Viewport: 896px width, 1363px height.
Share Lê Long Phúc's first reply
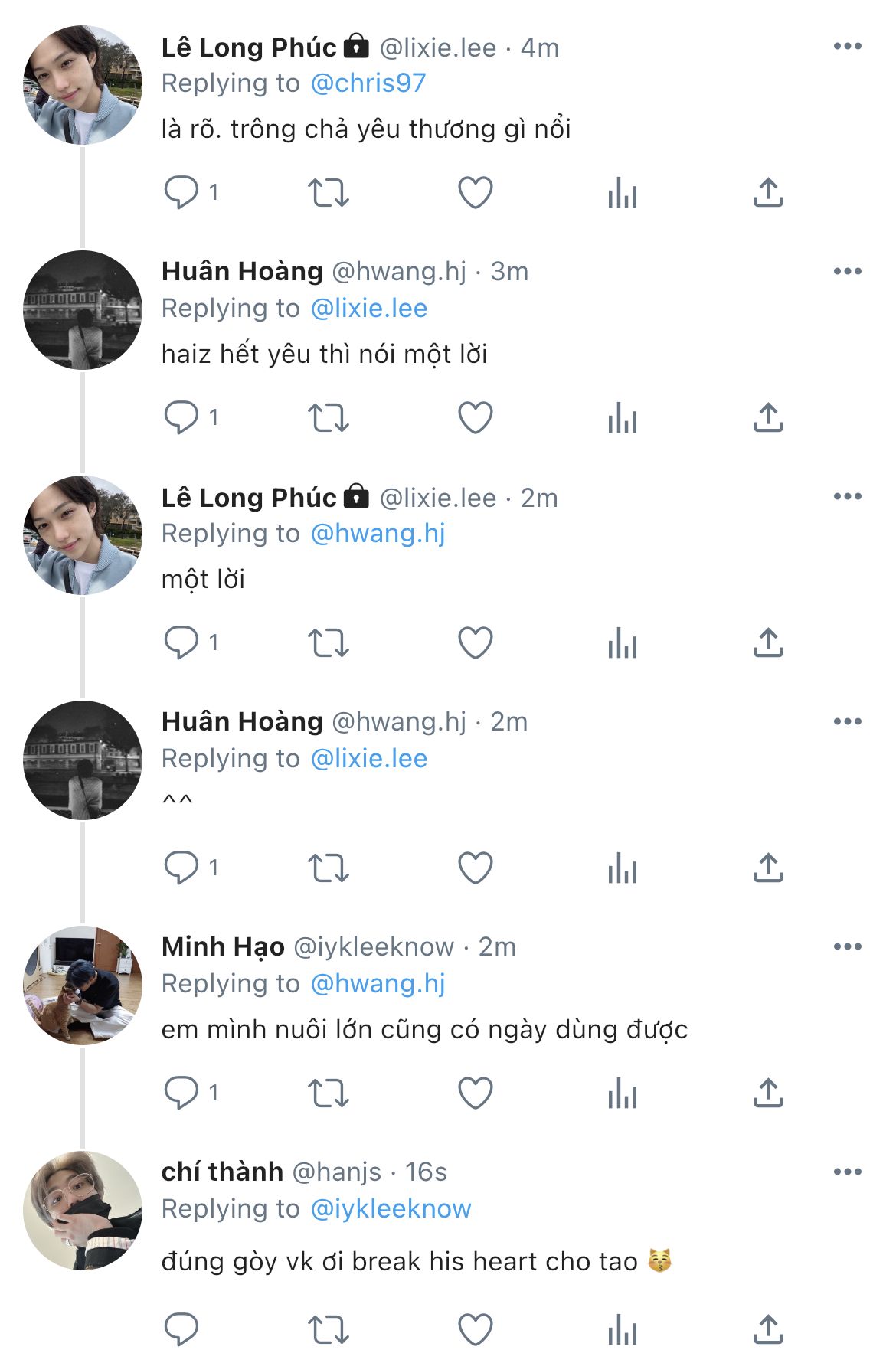pos(768,192)
